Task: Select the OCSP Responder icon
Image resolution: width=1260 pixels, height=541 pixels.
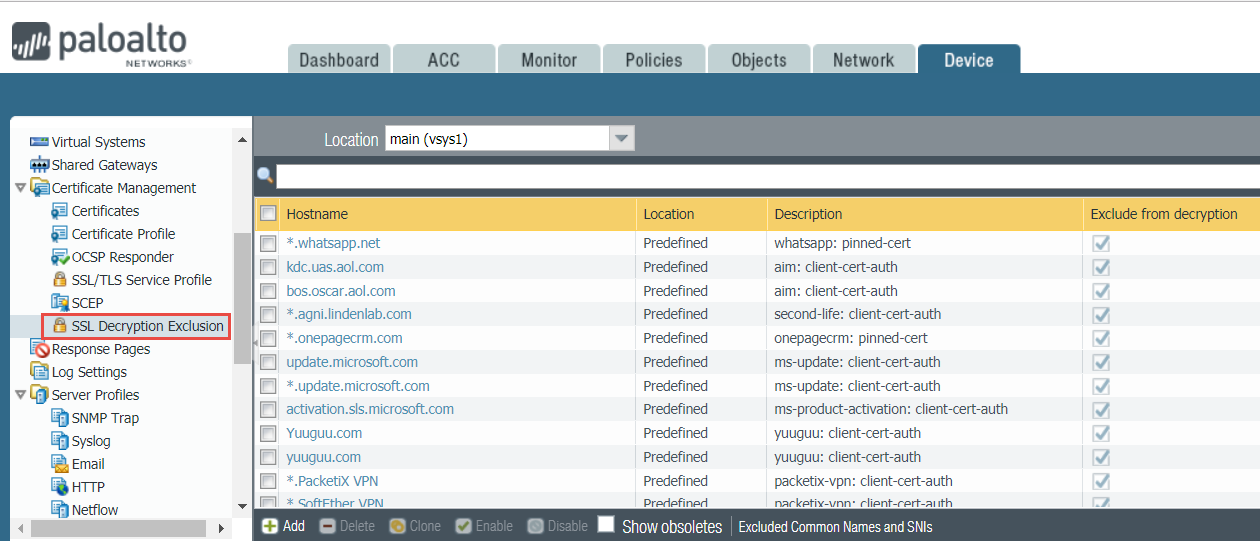Action: 60,257
